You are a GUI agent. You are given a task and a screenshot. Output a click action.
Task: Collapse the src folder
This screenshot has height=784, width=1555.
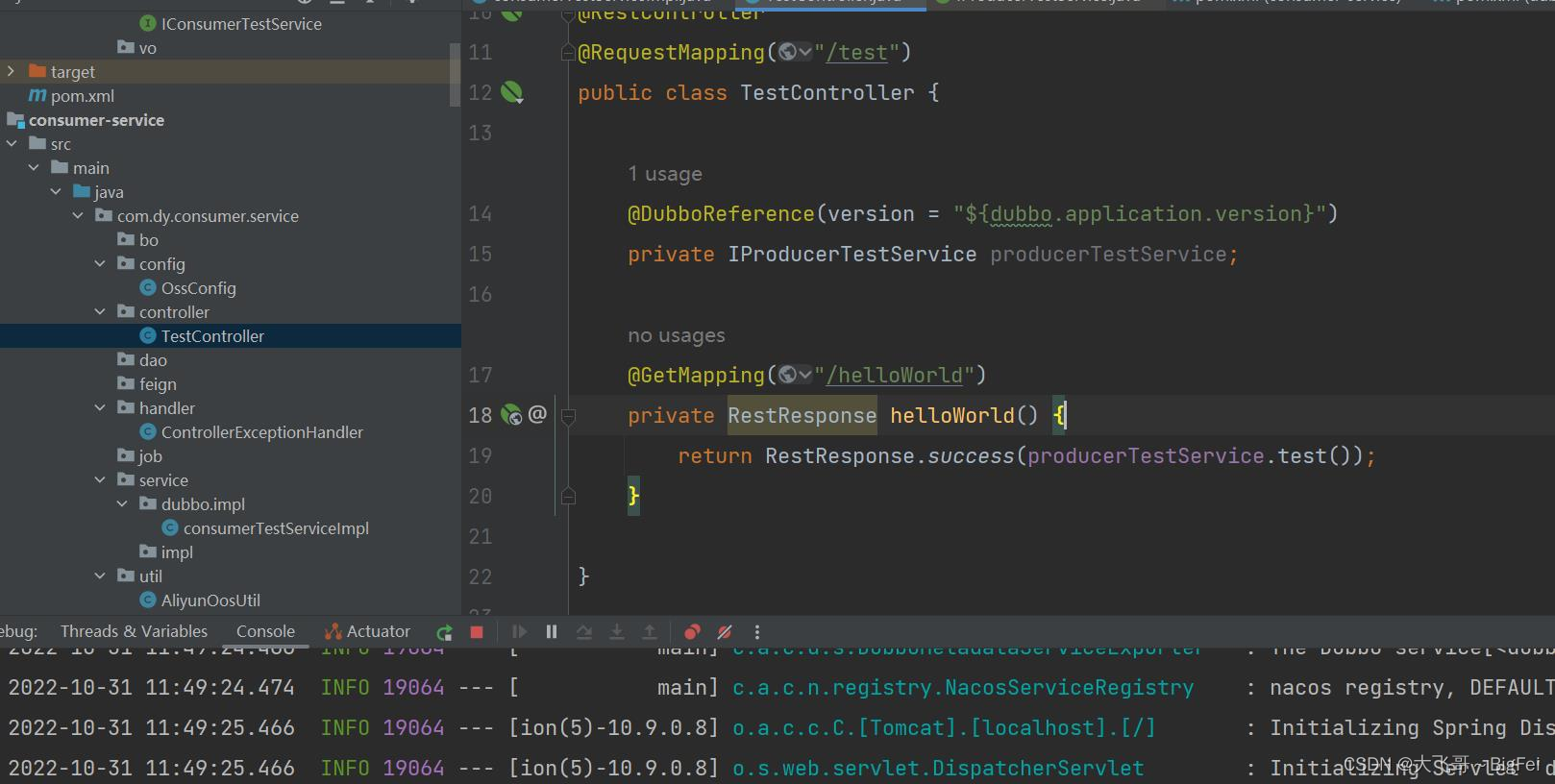tap(11, 143)
